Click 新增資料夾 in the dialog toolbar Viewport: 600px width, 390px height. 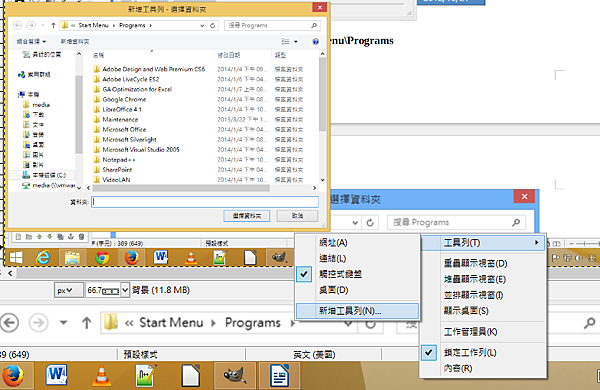tap(75, 41)
